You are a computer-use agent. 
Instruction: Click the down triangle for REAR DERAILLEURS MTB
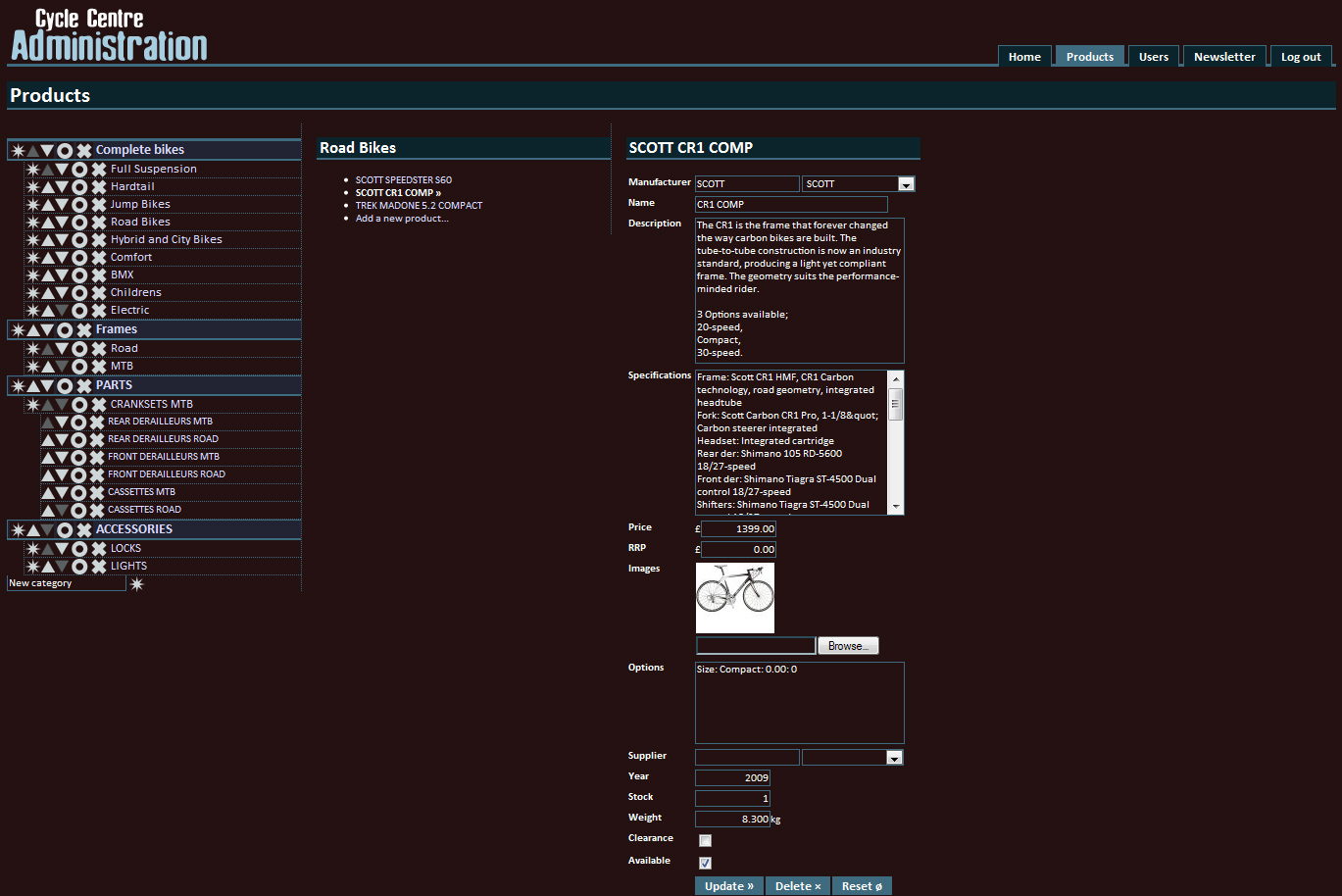62,423
